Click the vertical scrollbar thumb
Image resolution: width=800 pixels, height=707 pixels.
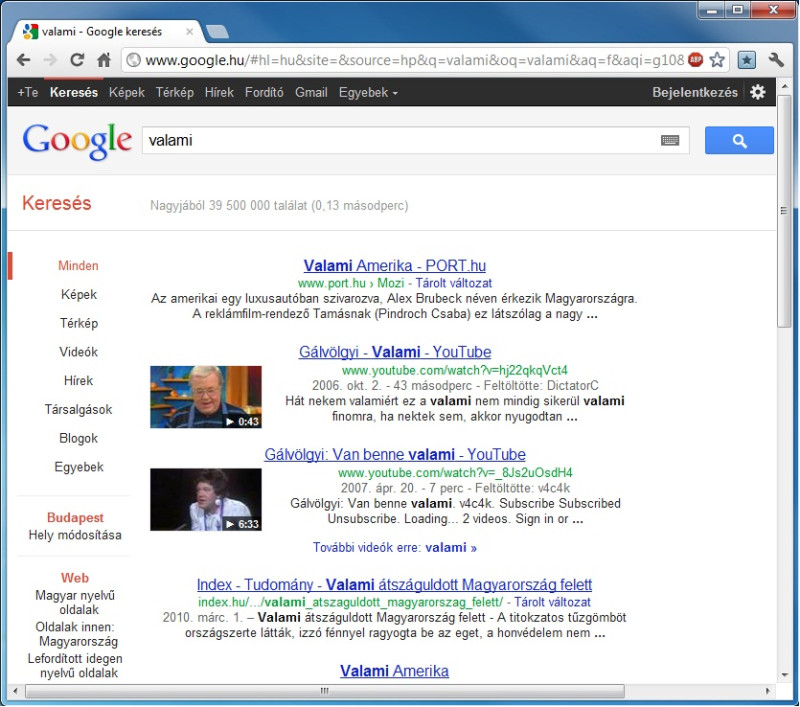(784, 211)
